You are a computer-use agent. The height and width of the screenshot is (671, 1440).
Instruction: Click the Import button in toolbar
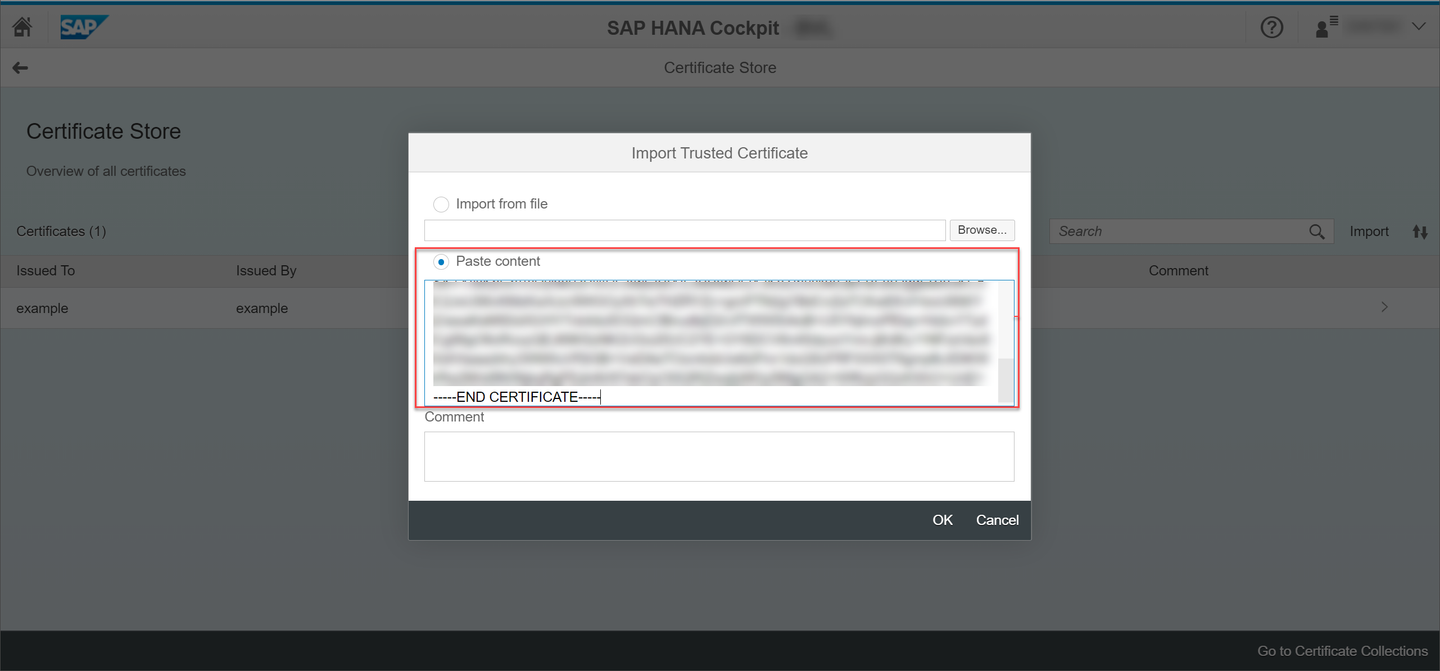pos(1369,231)
